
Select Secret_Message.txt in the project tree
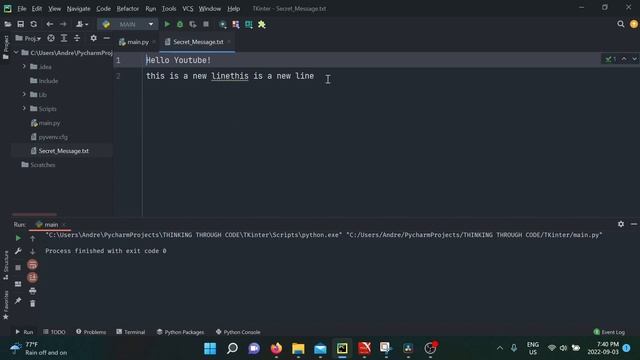(63, 151)
